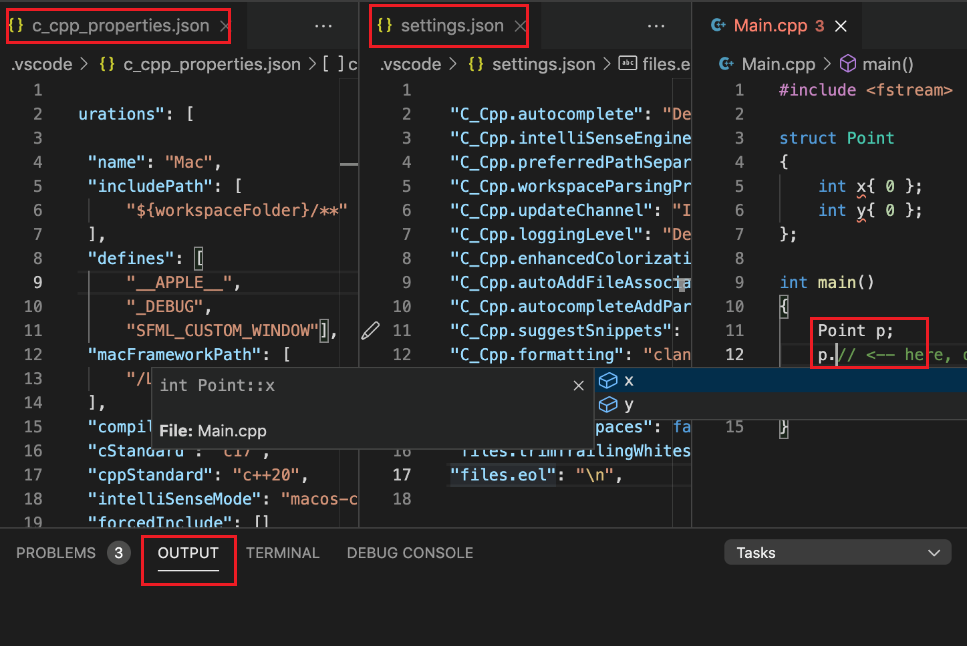Click the array bracket icon in c_cpp_properties breadcrumb

334,64
